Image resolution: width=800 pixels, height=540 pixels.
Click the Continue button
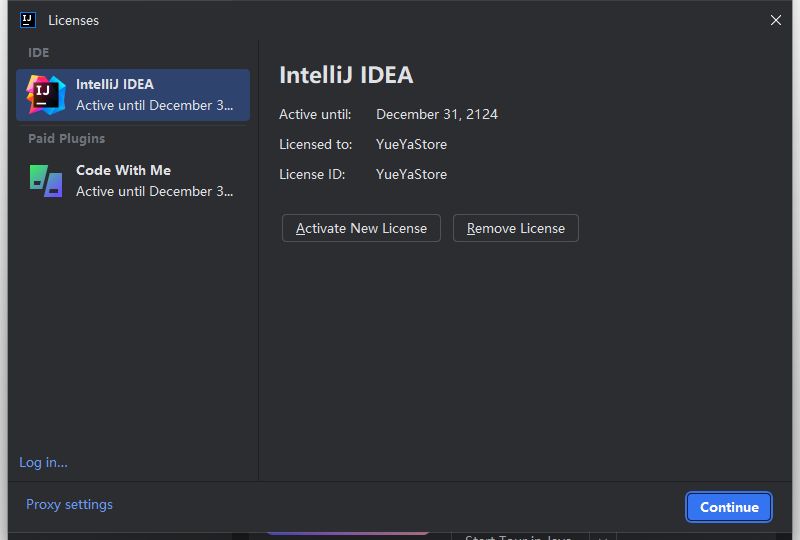click(729, 507)
